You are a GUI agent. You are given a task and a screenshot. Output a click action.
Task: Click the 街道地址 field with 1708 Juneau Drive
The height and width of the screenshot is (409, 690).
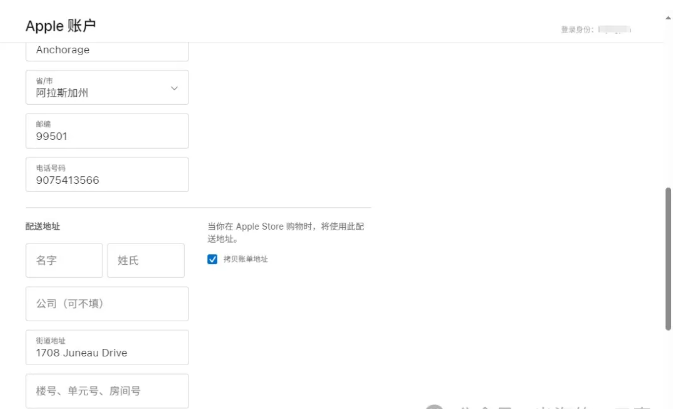point(107,347)
